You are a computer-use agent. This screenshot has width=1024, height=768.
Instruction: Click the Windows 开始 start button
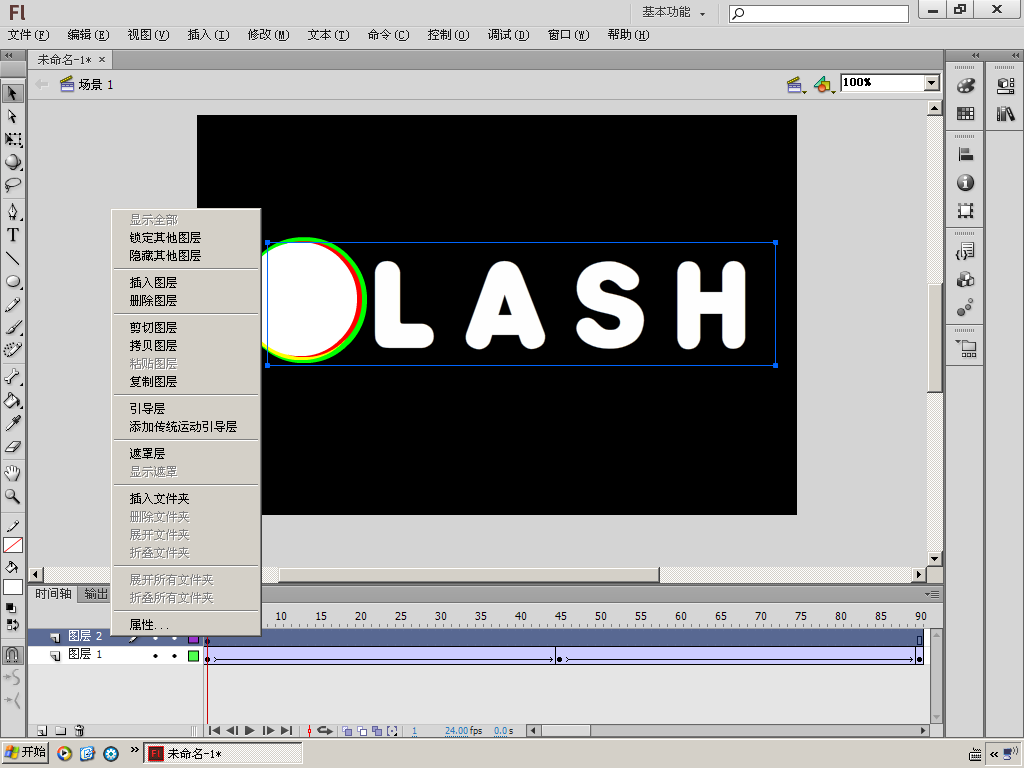(x=25, y=753)
